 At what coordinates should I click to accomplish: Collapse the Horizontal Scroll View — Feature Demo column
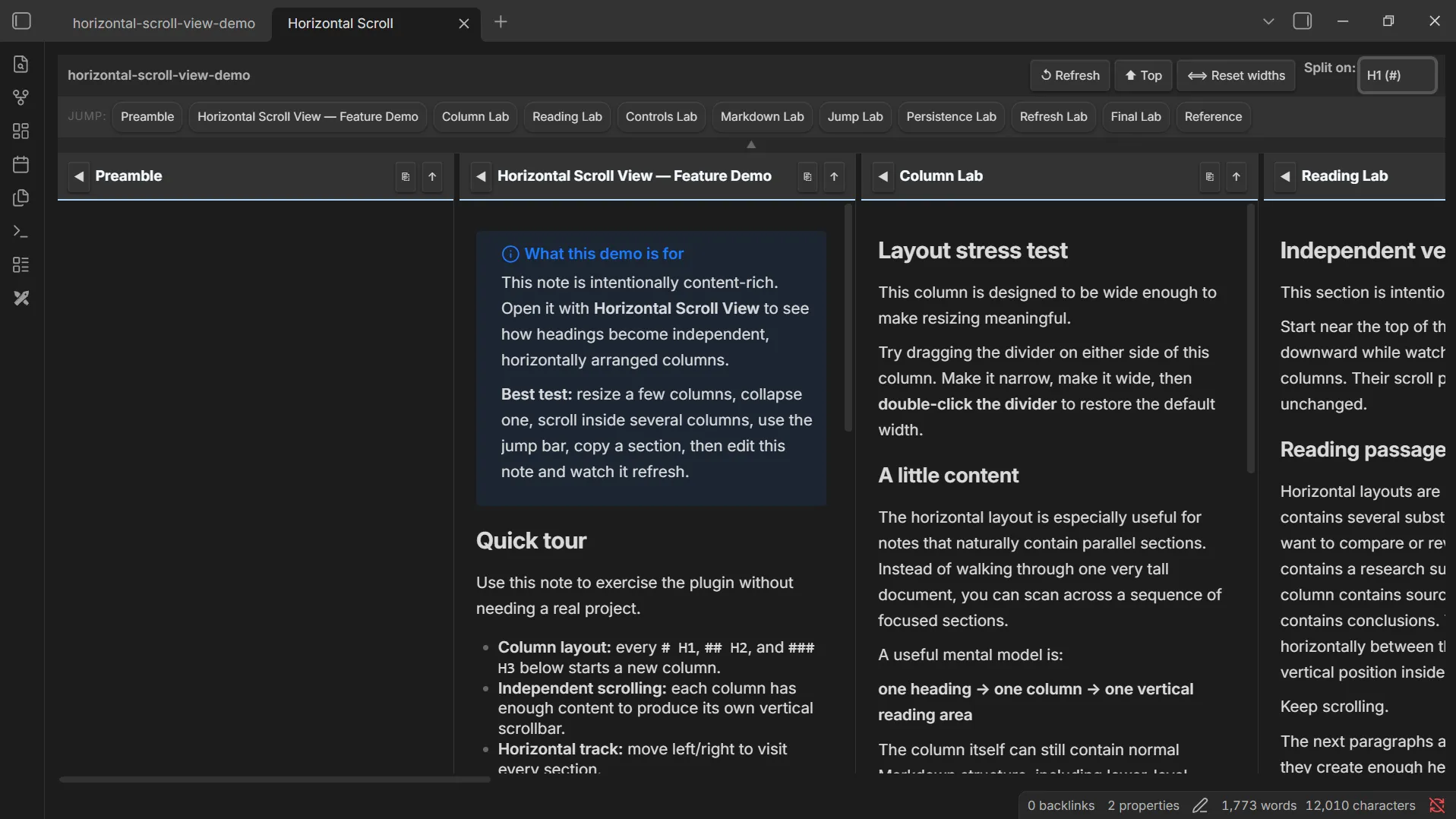481,176
